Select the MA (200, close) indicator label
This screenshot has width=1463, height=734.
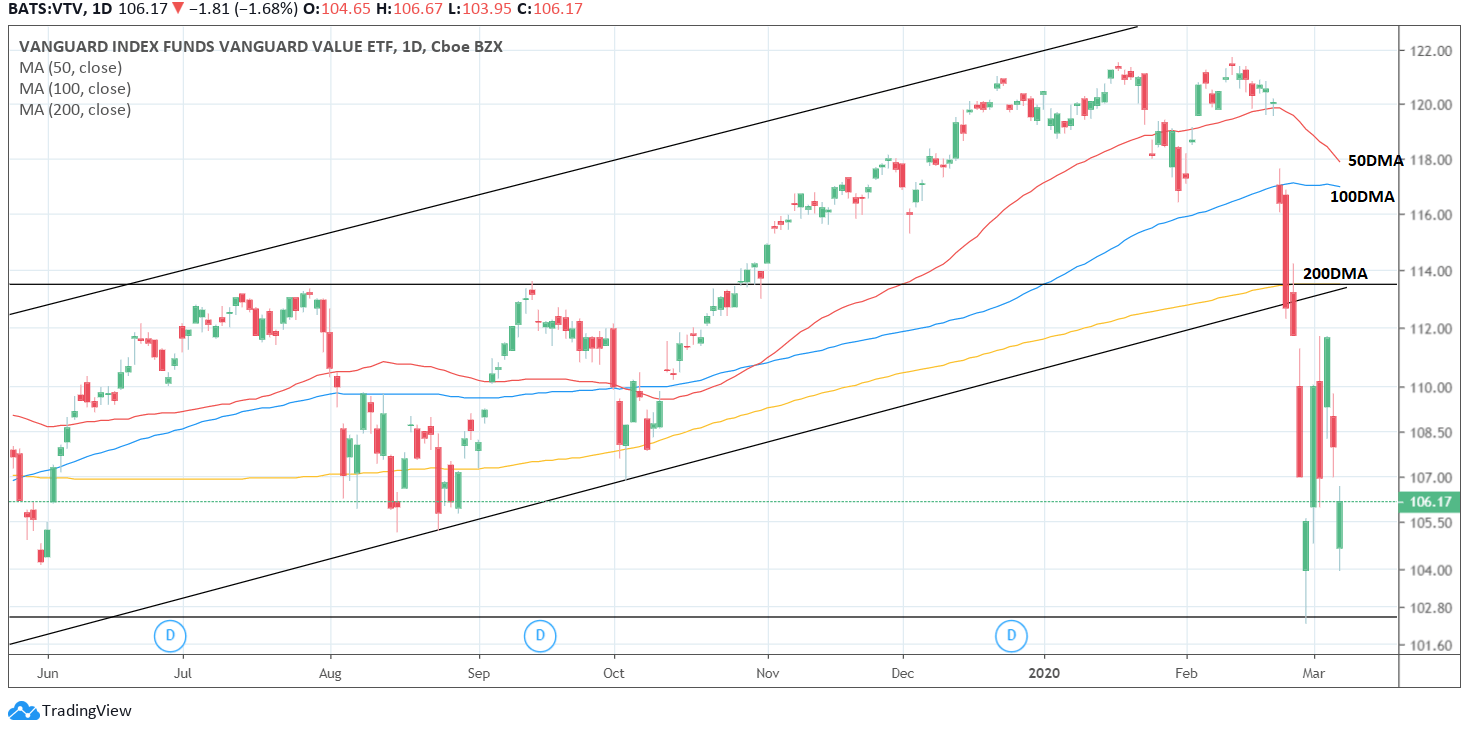pyautogui.click(x=75, y=110)
